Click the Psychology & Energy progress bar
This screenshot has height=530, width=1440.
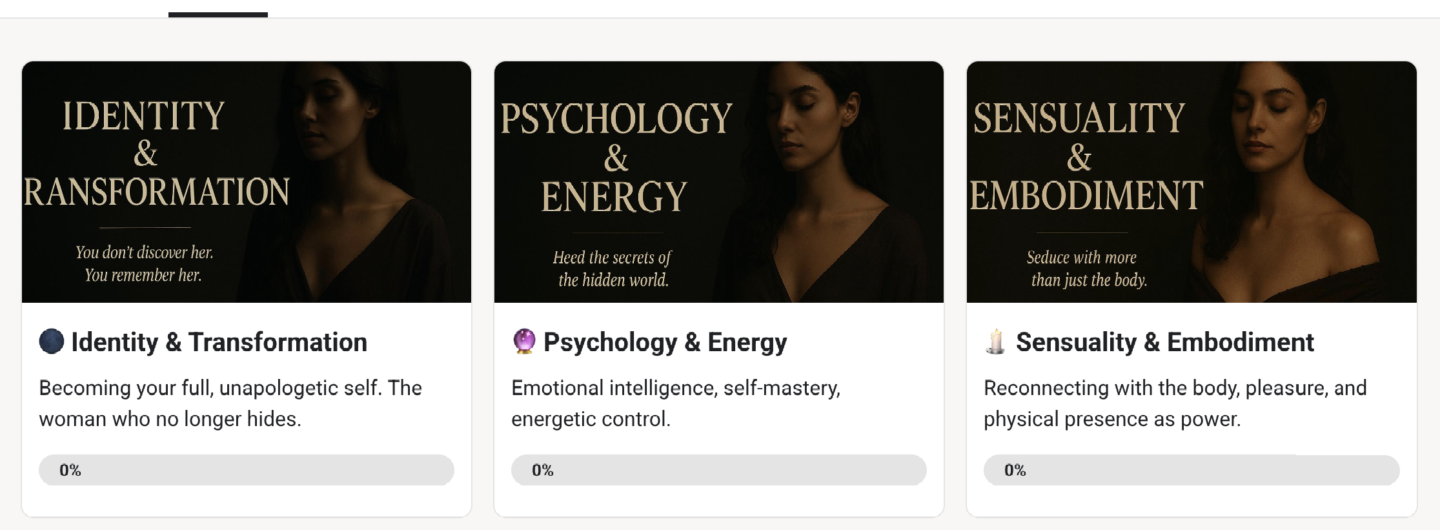click(718, 470)
